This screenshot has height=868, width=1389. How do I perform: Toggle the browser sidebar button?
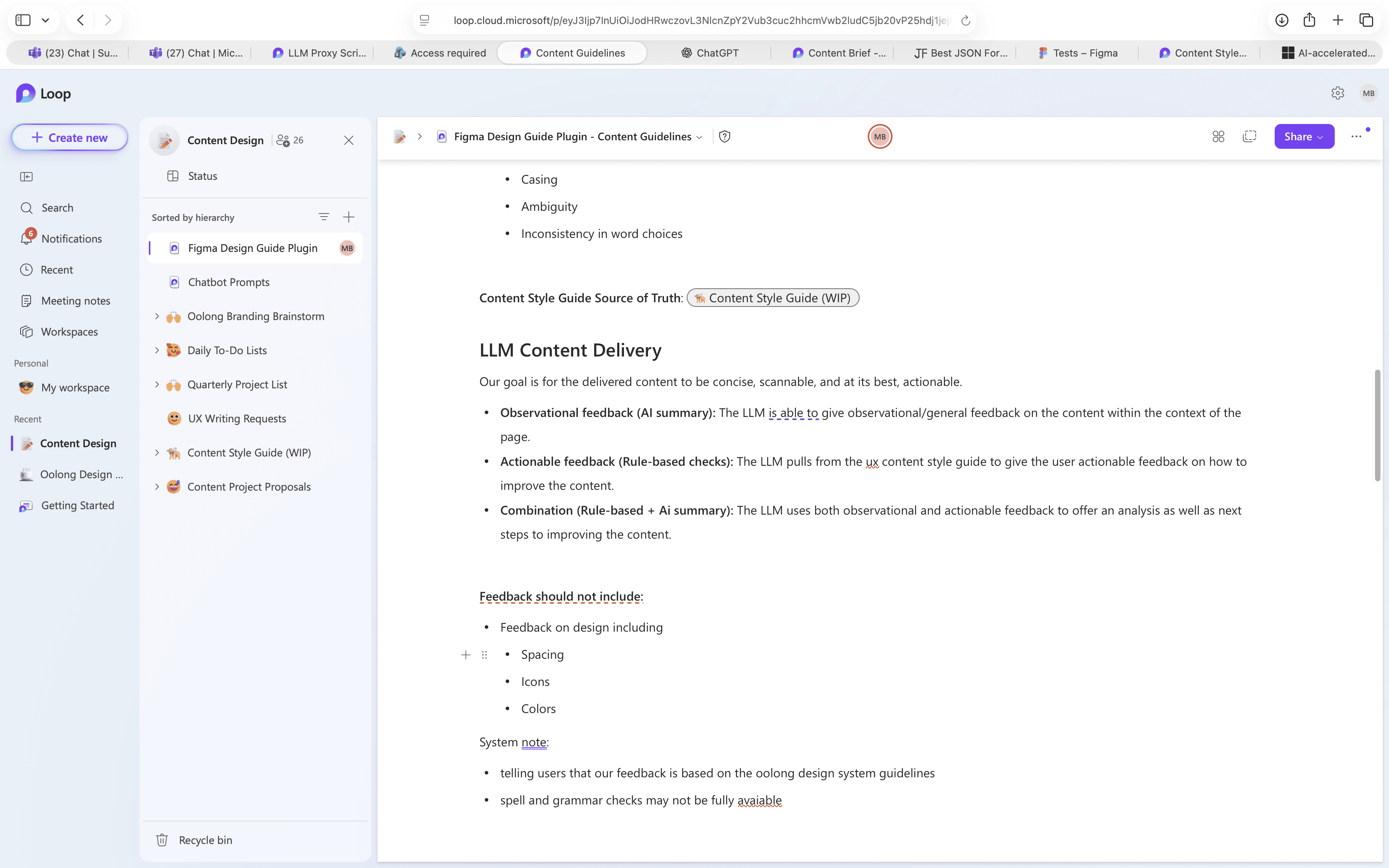coord(23,20)
